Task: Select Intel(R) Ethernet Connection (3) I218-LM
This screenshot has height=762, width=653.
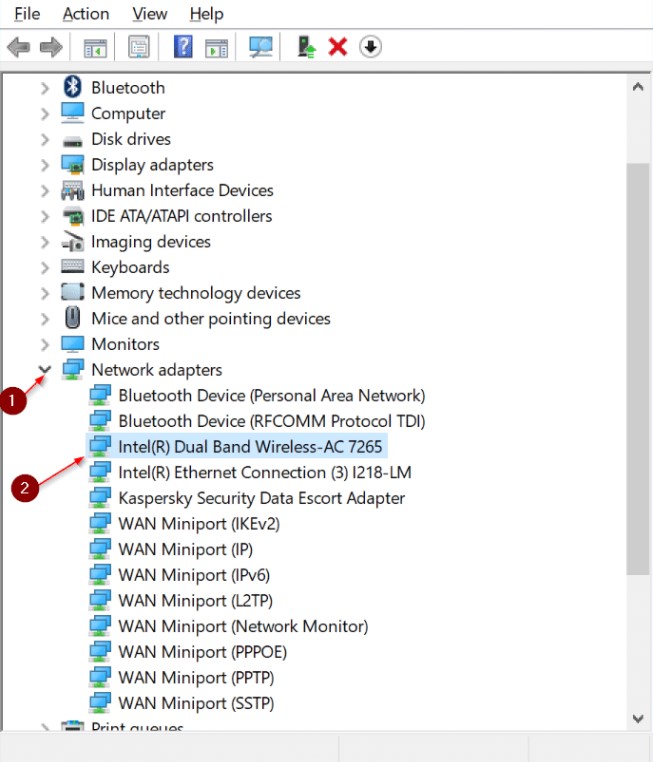Action: pos(265,472)
